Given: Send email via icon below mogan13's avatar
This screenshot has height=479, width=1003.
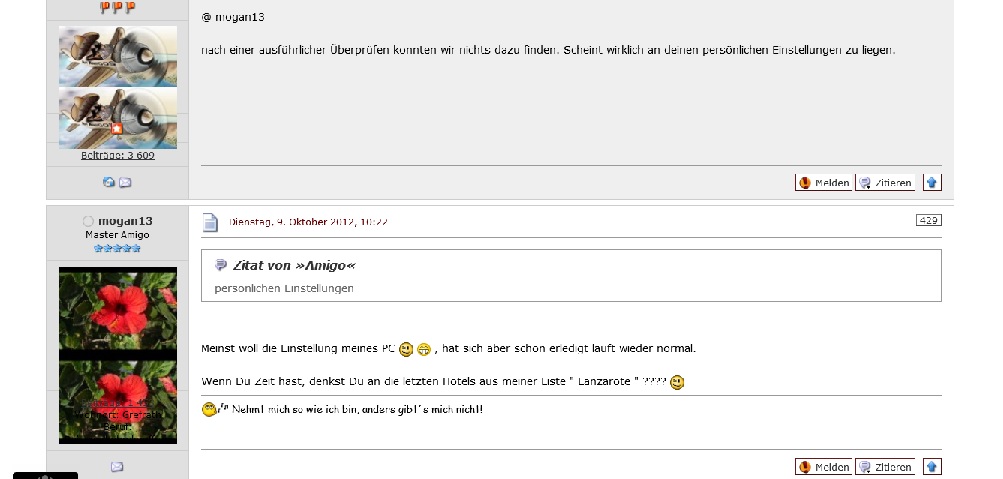Looking at the screenshot, I should pyautogui.click(x=117, y=467).
